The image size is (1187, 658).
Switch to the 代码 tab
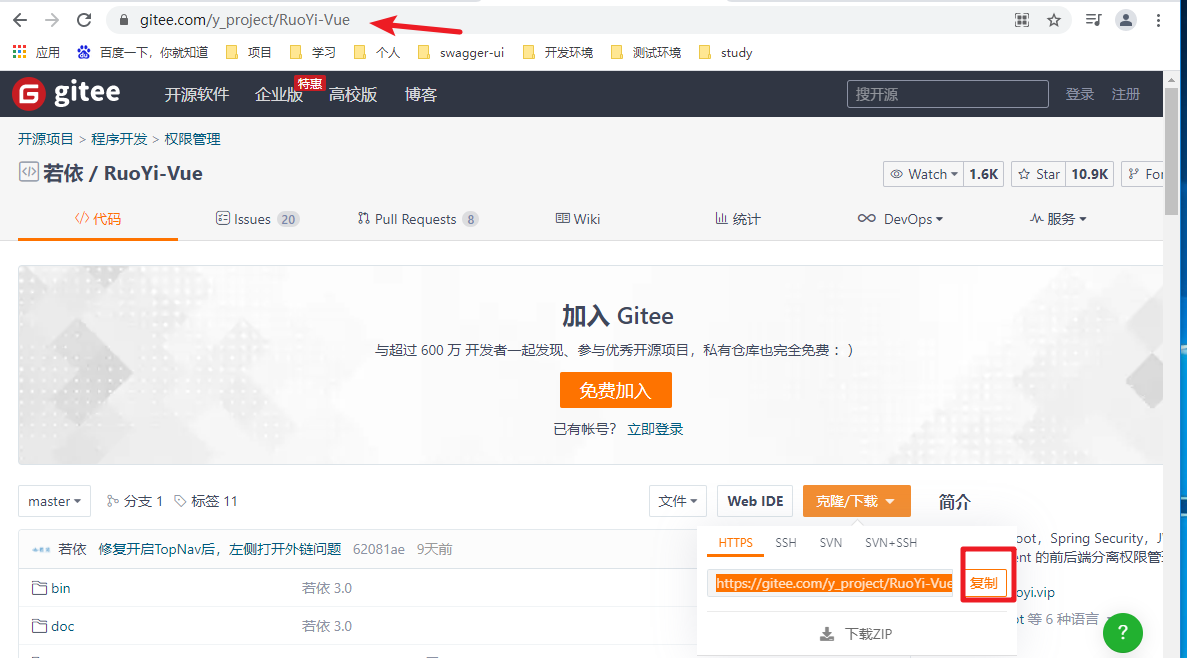tap(98, 219)
